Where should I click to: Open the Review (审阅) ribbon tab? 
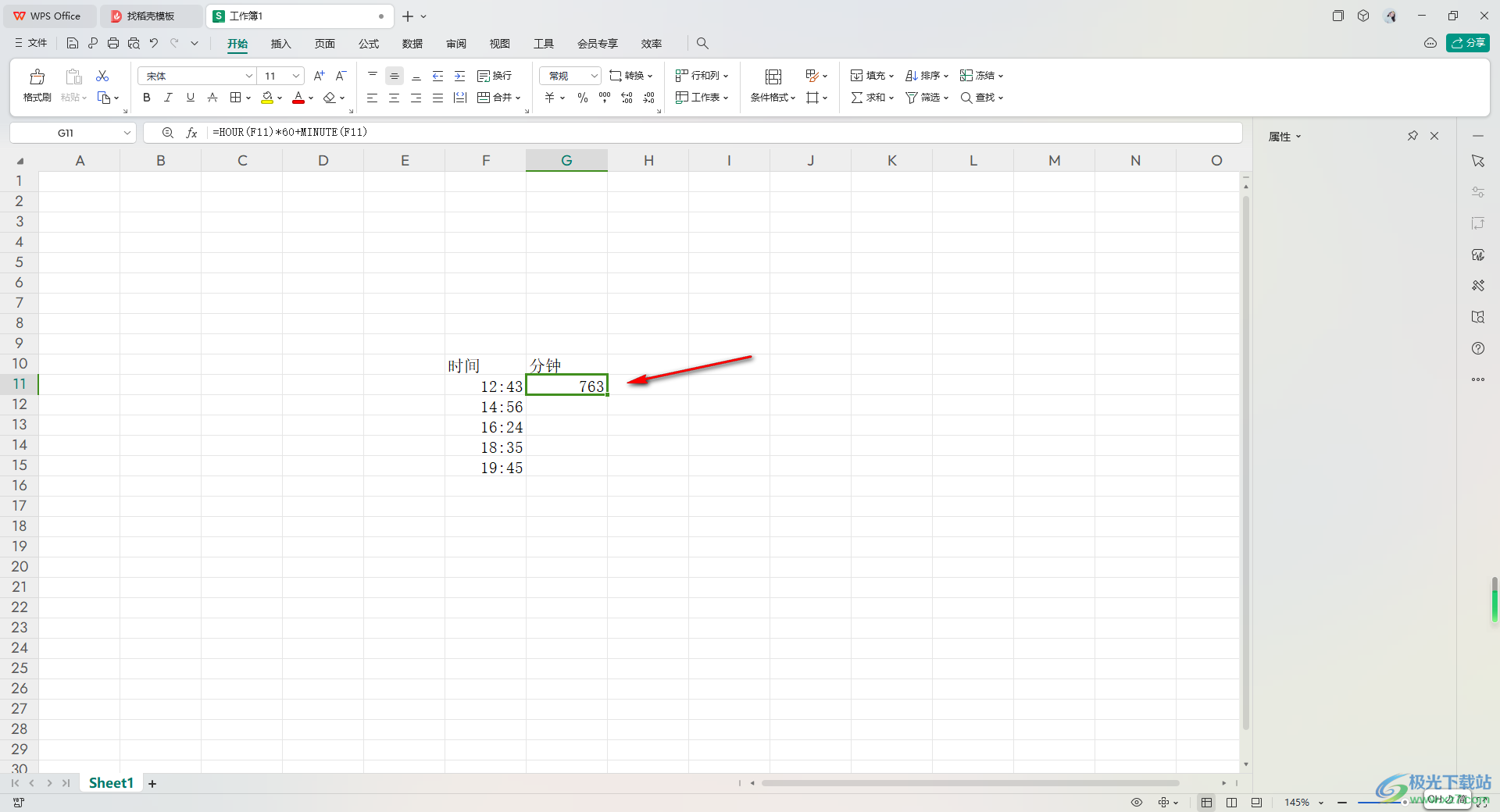pyautogui.click(x=455, y=44)
